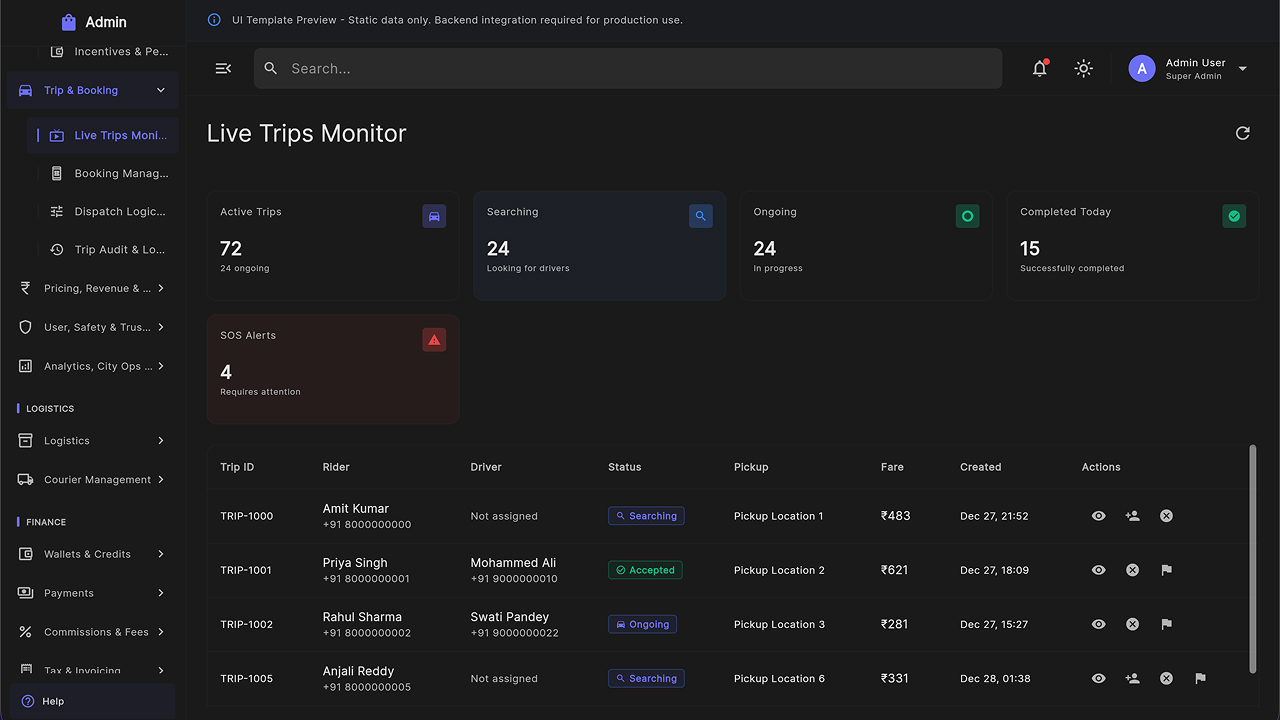
Task: Click the SOS Alerts warning icon
Action: 434,340
